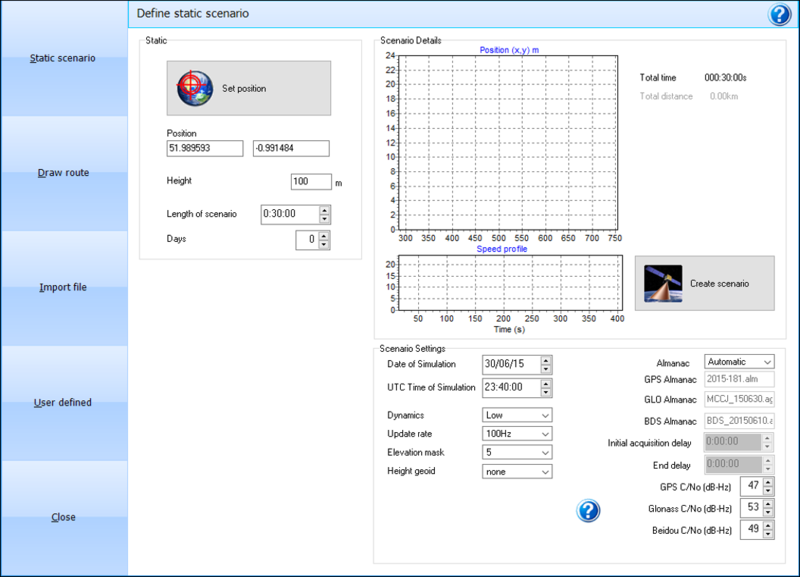800x577 pixels.
Task: Open the Height geoid dropdown
Action: click(x=517, y=472)
